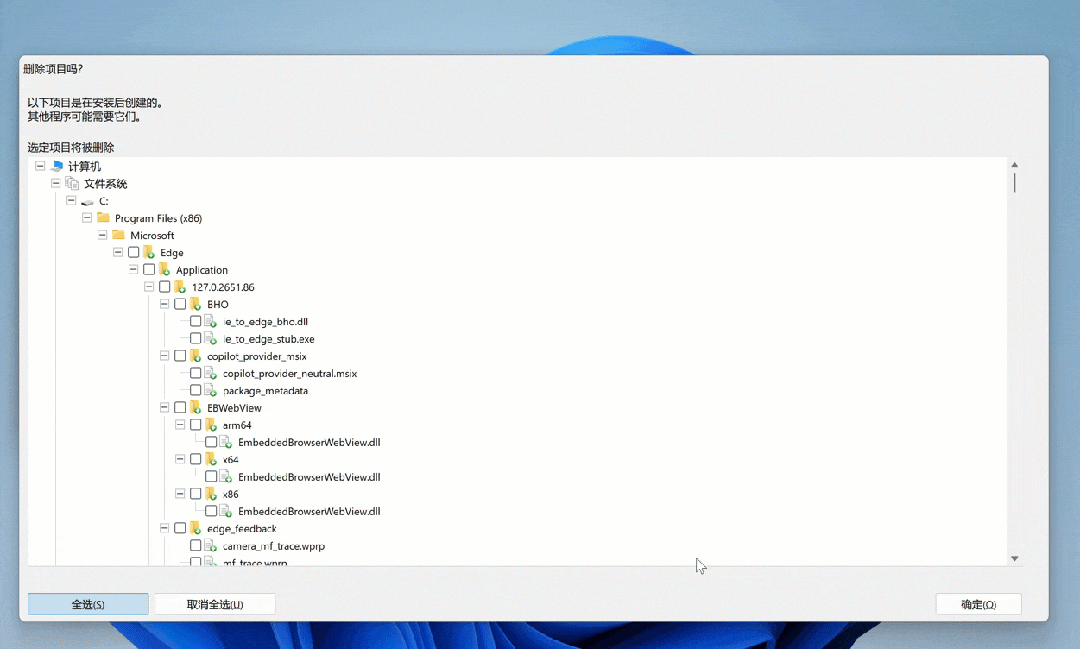Enable the camera_mf_trace.wprp checkbox

coord(195,546)
